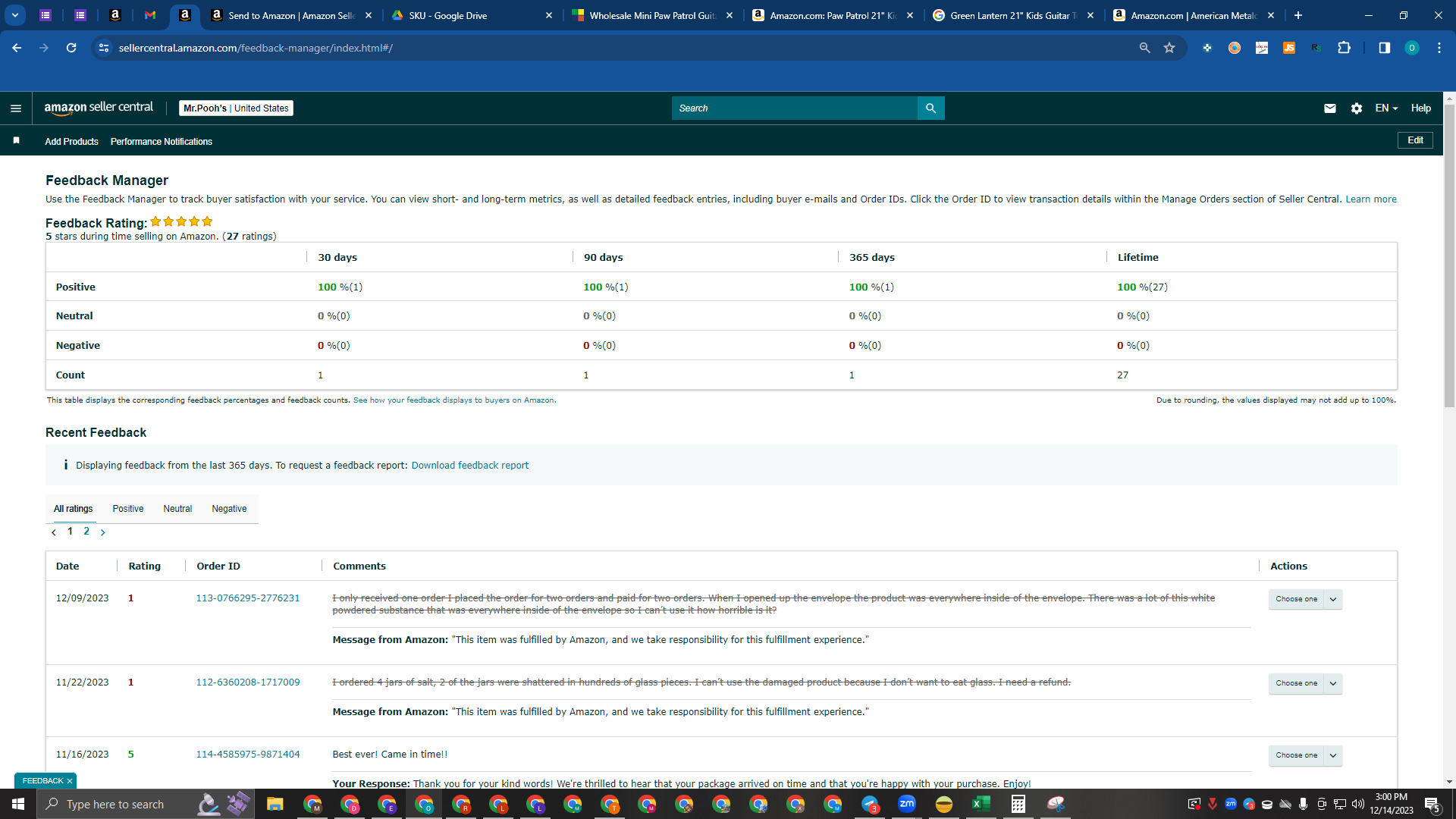Open the Calculator from taskbar
Viewport: 1456px width, 819px height.
[x=1018, y=804]
